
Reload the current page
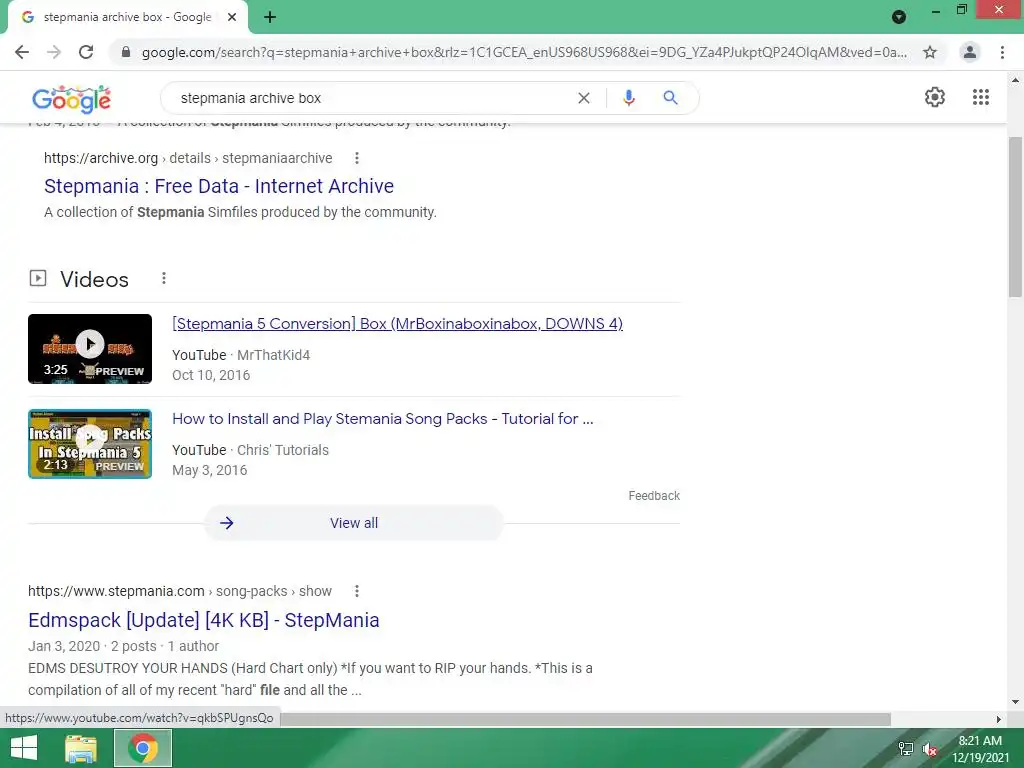86,52
